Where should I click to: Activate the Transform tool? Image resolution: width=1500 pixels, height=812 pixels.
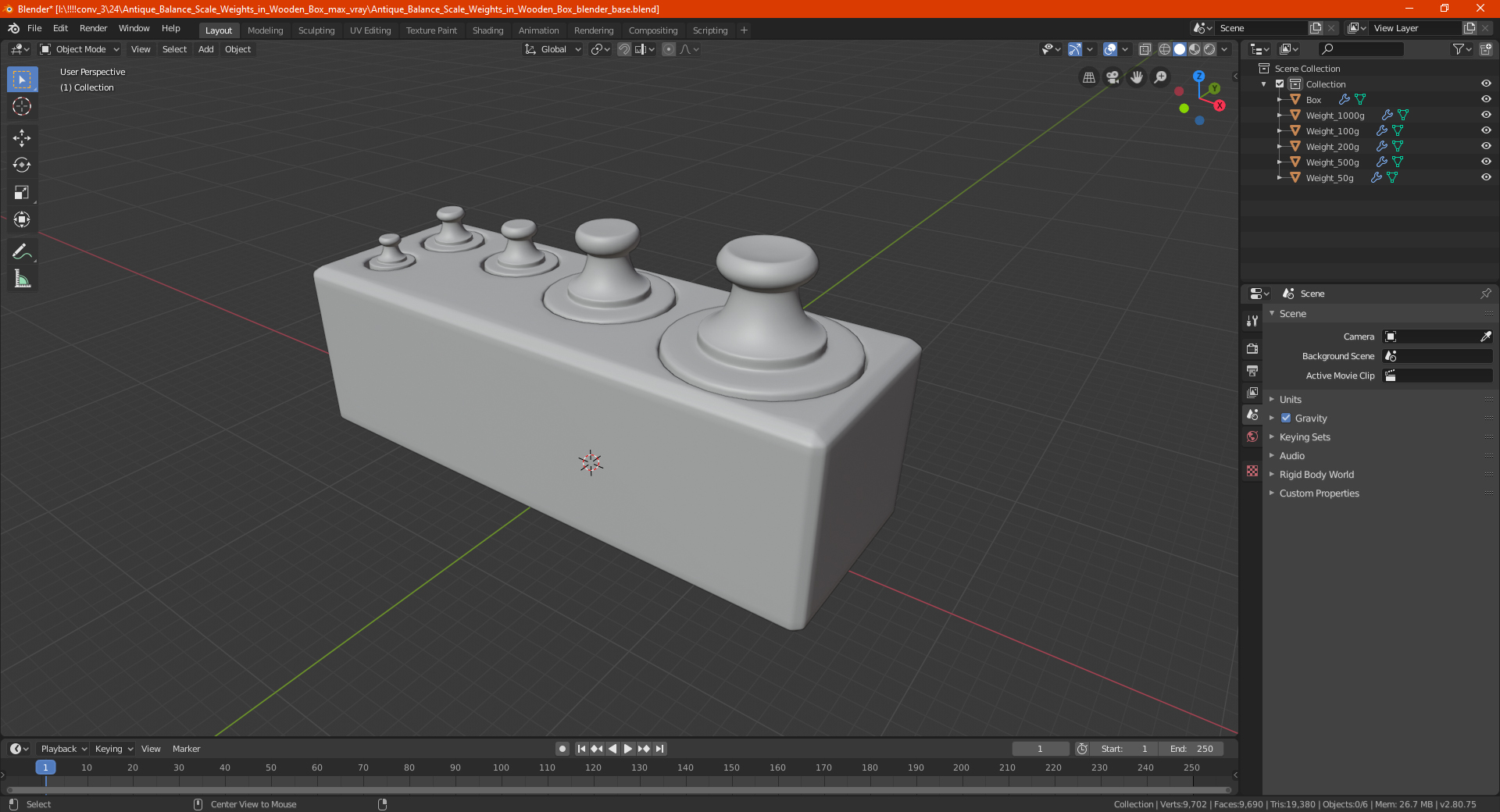tap(22, 219)
